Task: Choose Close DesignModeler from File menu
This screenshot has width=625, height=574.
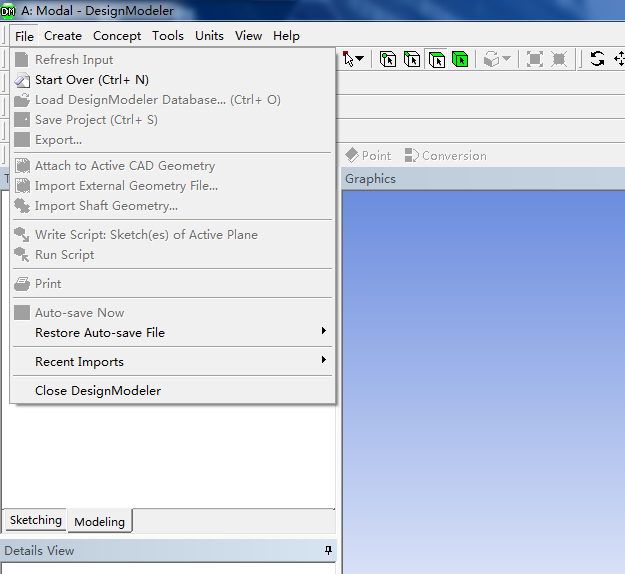Action: (x=172, y=391)
